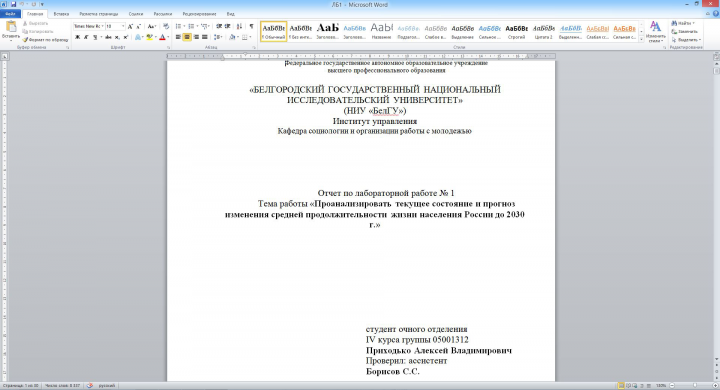This screenshot has width=720, height=390.
Task: Activate Format Painter (Формат по образцу)
Action: click(45, 40)
